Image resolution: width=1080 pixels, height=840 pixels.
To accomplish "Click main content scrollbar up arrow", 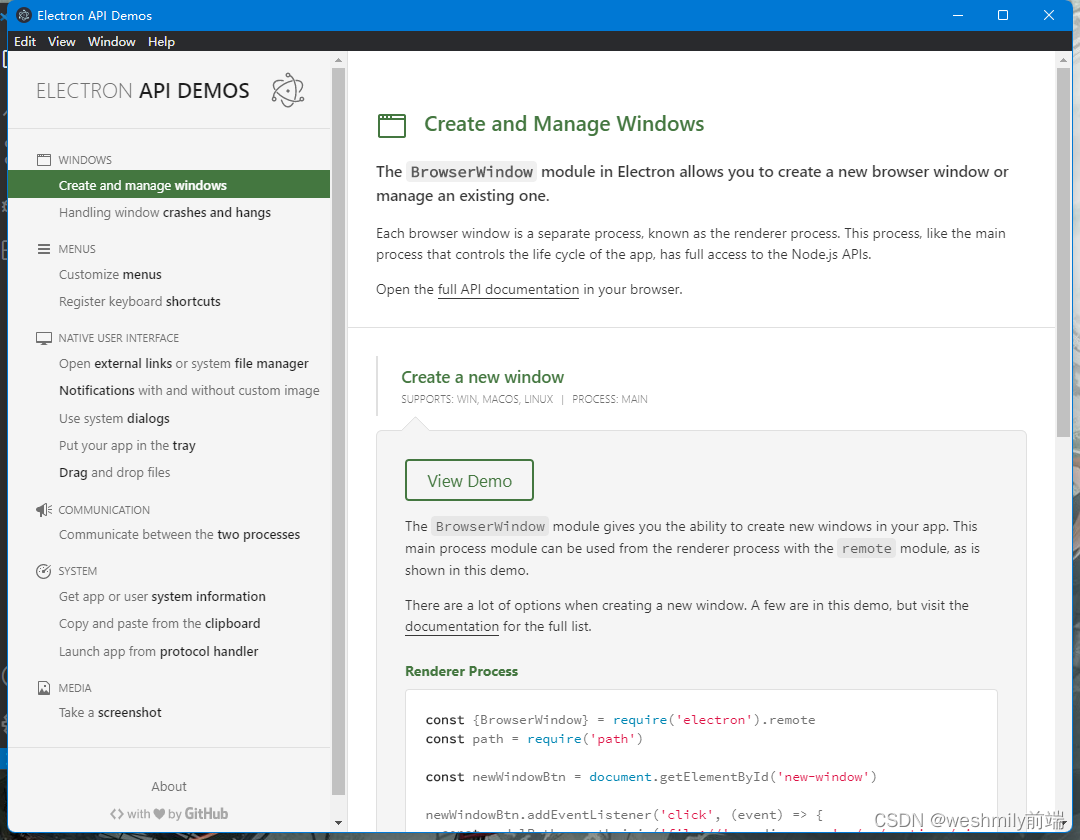I will pyautogui.click(x=1063, y=60).
